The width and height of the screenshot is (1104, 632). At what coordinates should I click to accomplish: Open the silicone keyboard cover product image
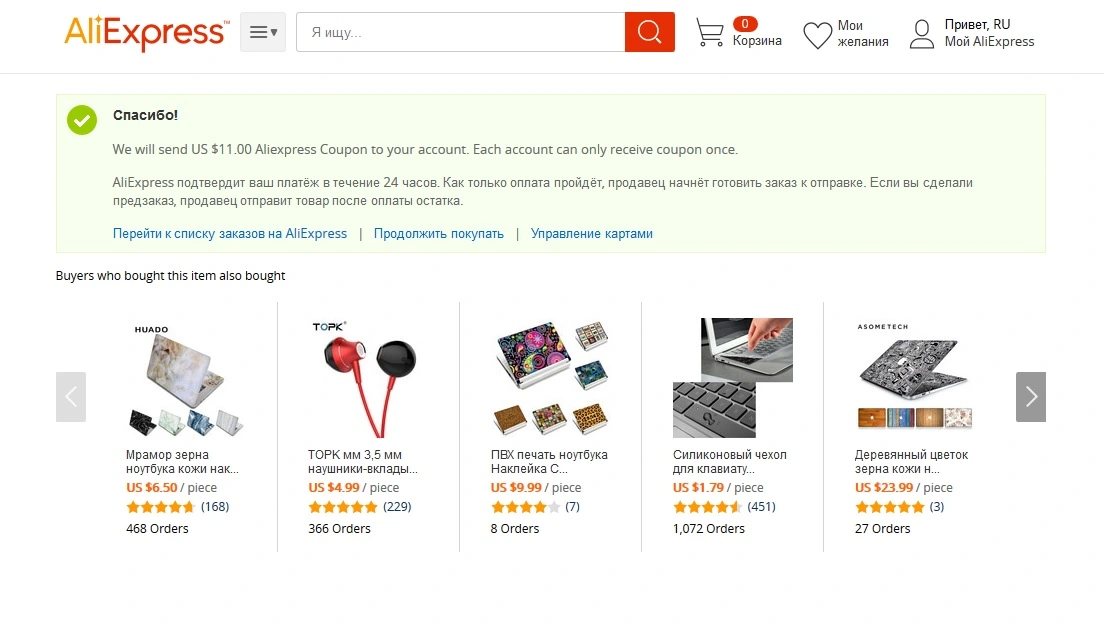[733, 378]
